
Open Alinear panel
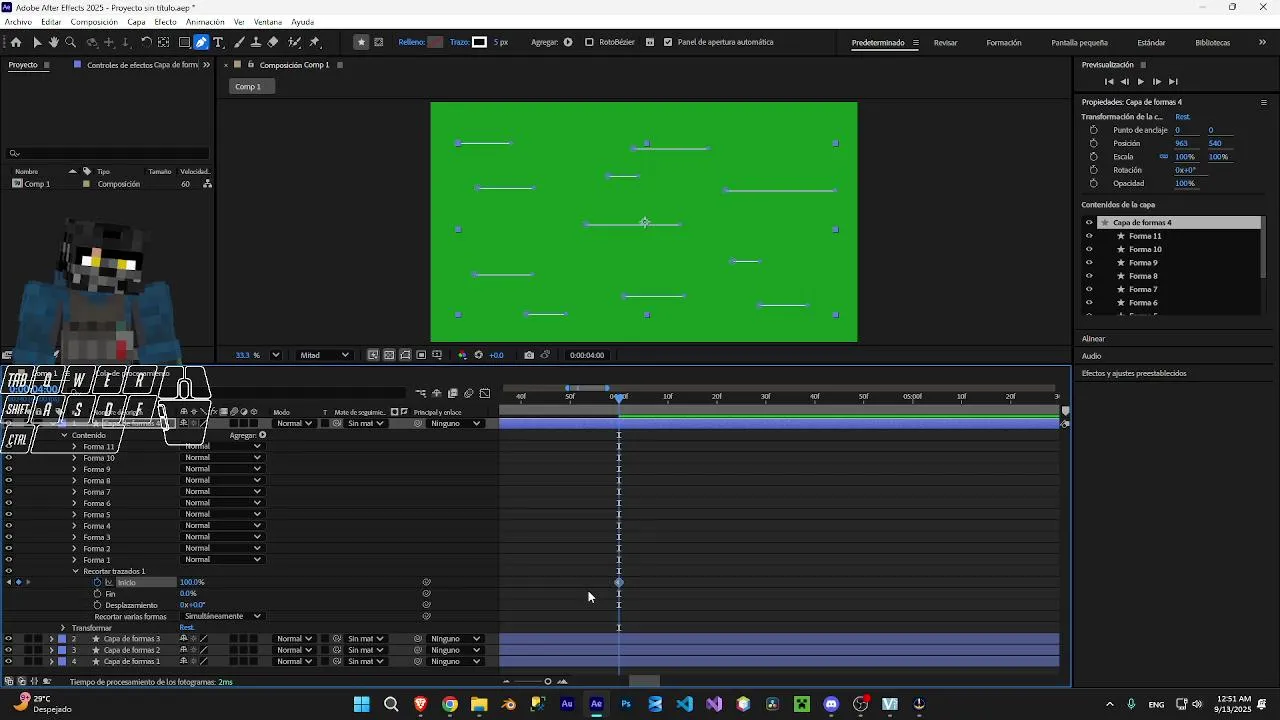point(1093,339)
